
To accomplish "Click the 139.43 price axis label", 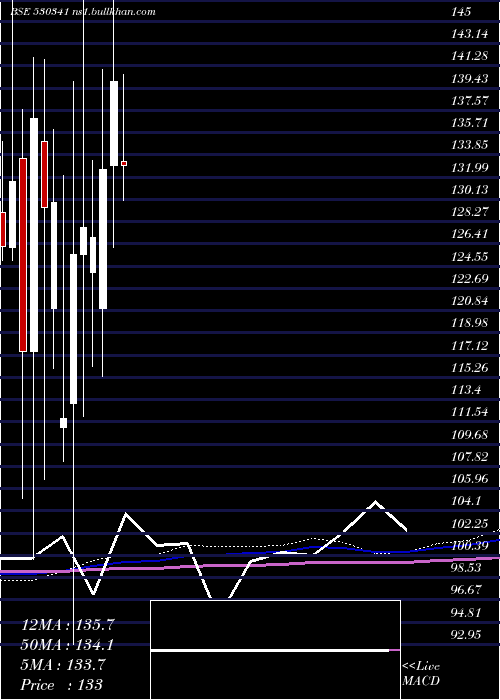I will 470,79.
